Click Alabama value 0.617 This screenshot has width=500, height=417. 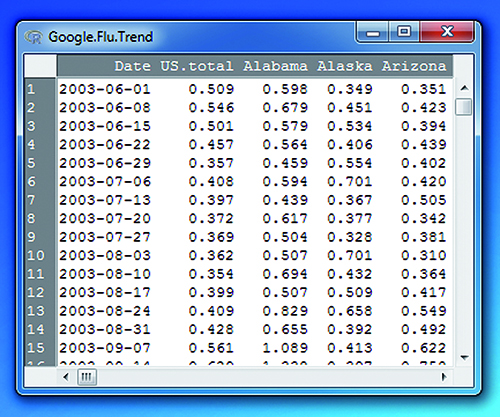coord(285,218)
